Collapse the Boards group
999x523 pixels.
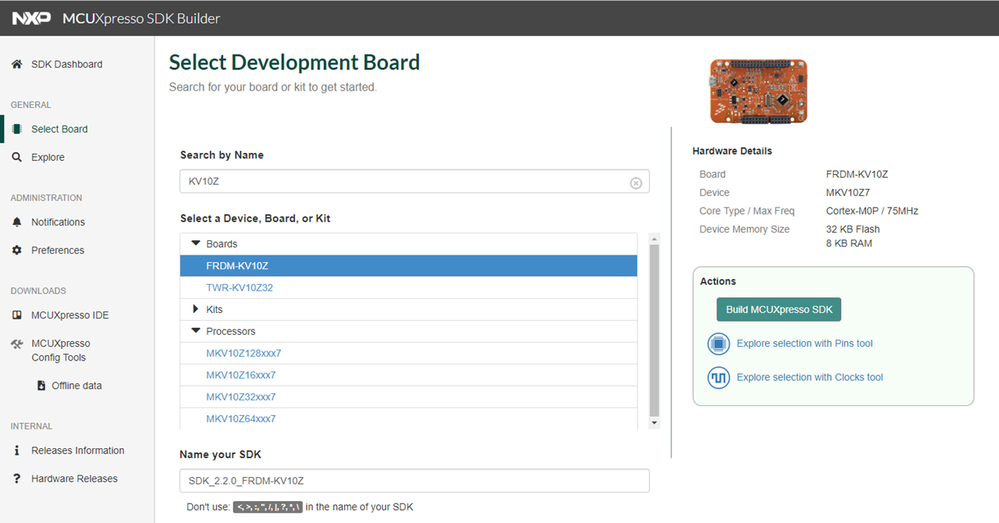point(196,243)
